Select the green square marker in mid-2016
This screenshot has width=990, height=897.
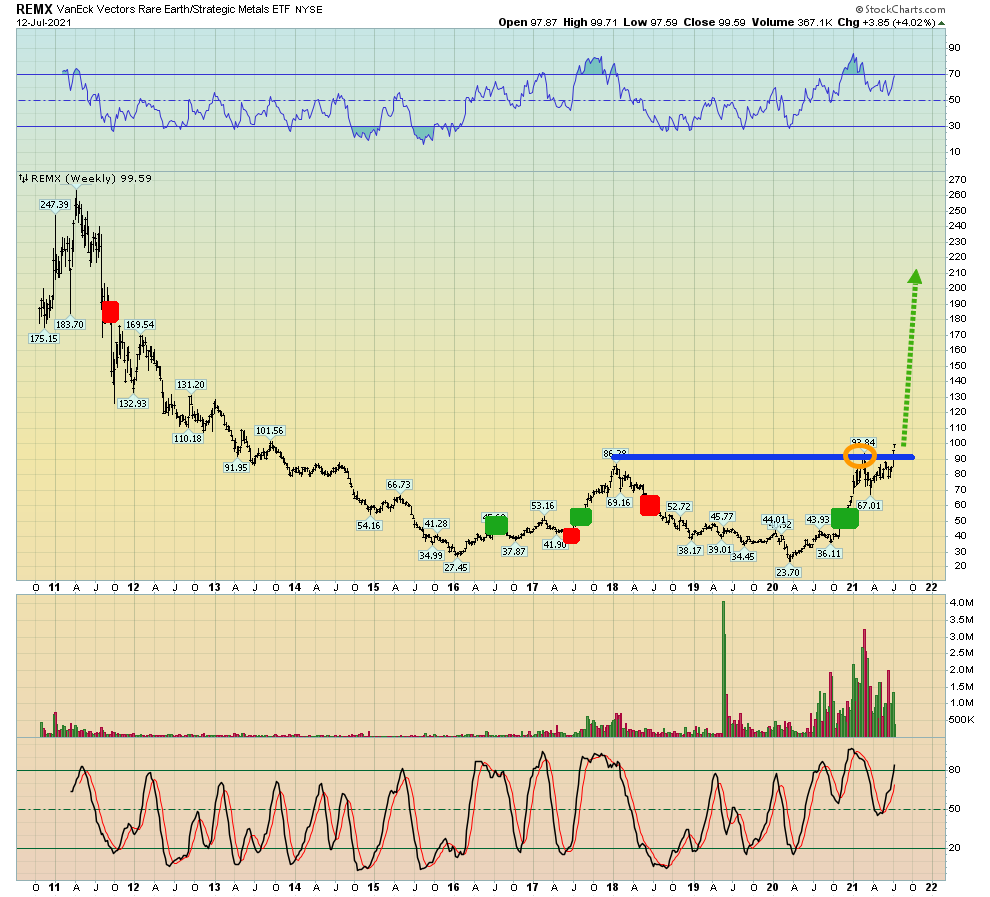496,526
